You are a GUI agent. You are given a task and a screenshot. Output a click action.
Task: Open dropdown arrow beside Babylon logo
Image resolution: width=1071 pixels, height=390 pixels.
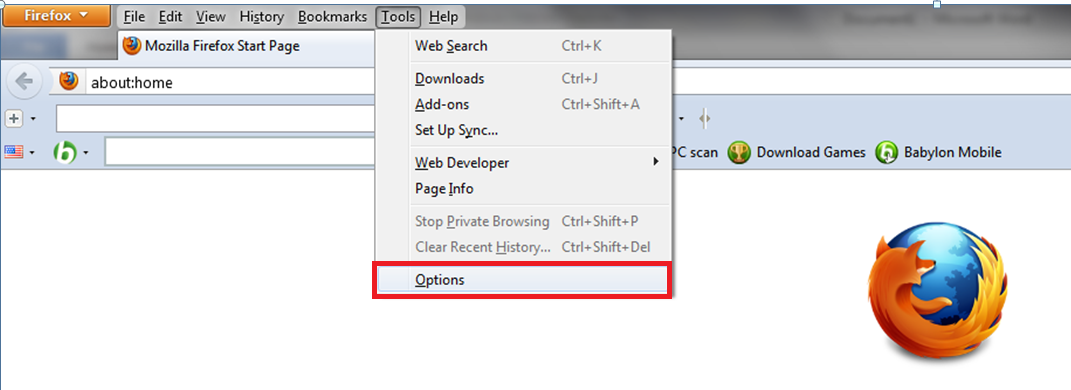point(85,152)
